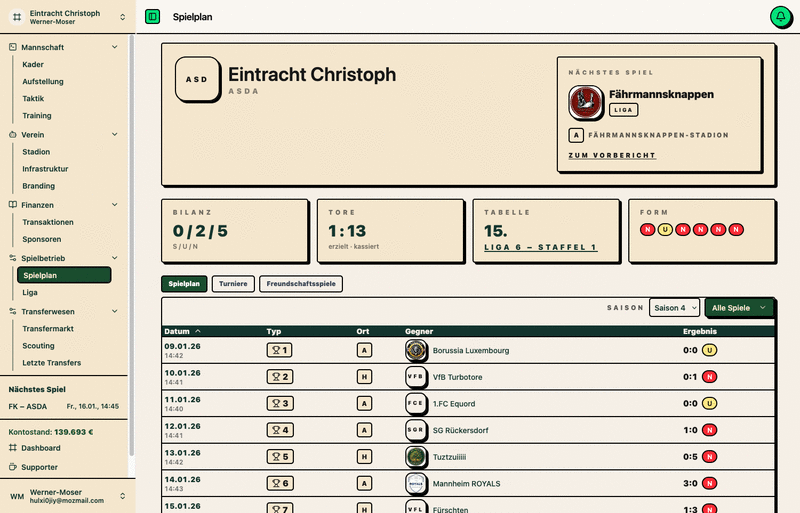Image resolution: width=800 pixels, height=513 pixels.
Task: Open the club switcher arrows at top
Action: point(122,17)
